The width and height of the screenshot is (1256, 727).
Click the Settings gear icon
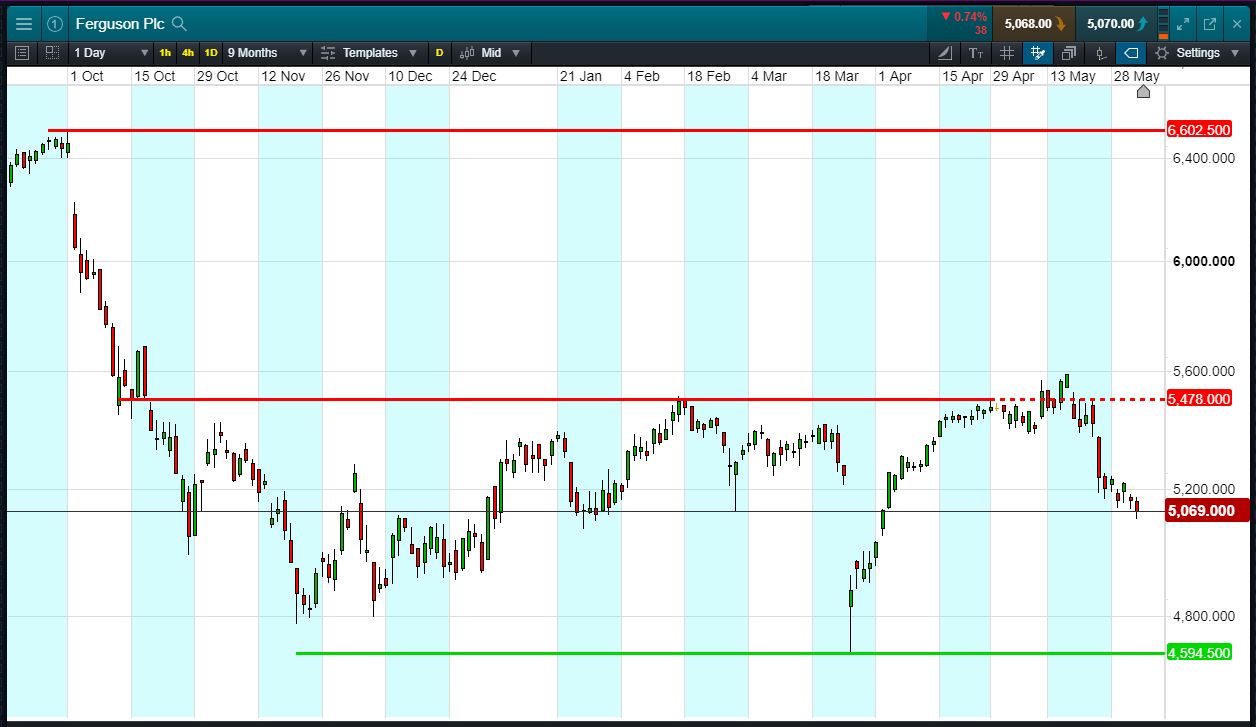pyautogui.click(x=1162, y=53)
